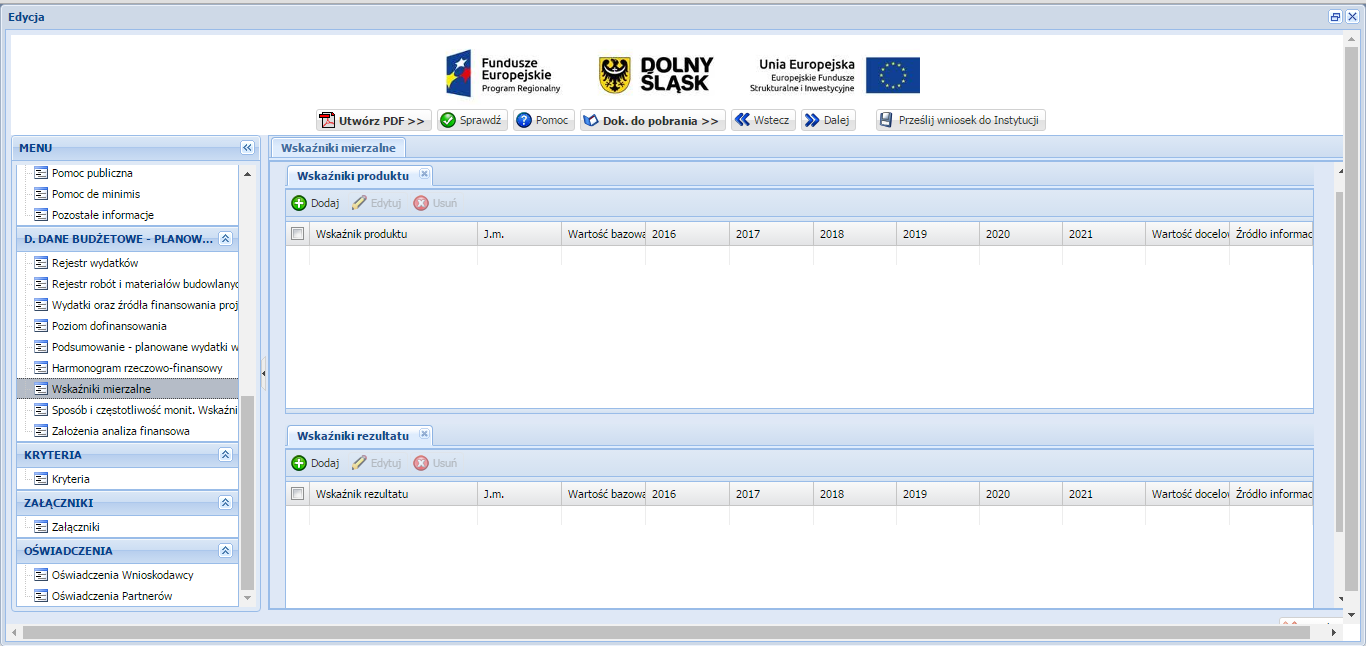This screenshot has width=1366, height=646.
Task: Click Usuń in Wskaźniki produktu toolbar
Action: coord(435,203)
